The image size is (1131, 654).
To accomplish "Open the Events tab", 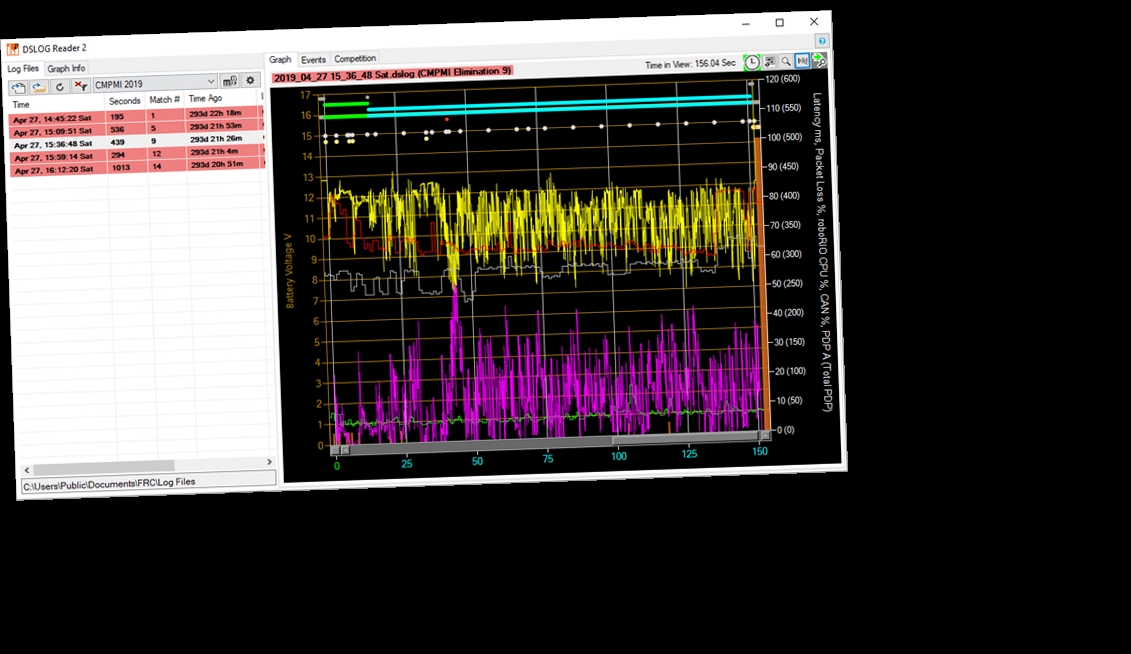I will click(x=313, y=59).
